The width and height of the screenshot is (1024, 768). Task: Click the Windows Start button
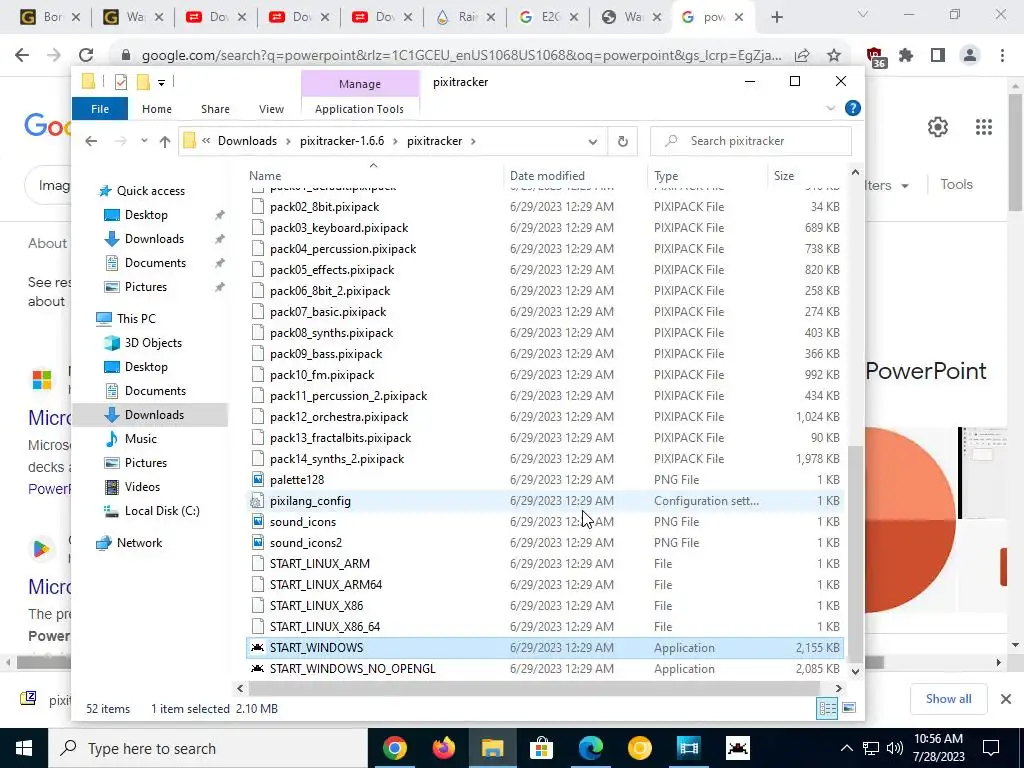[24, 748]
